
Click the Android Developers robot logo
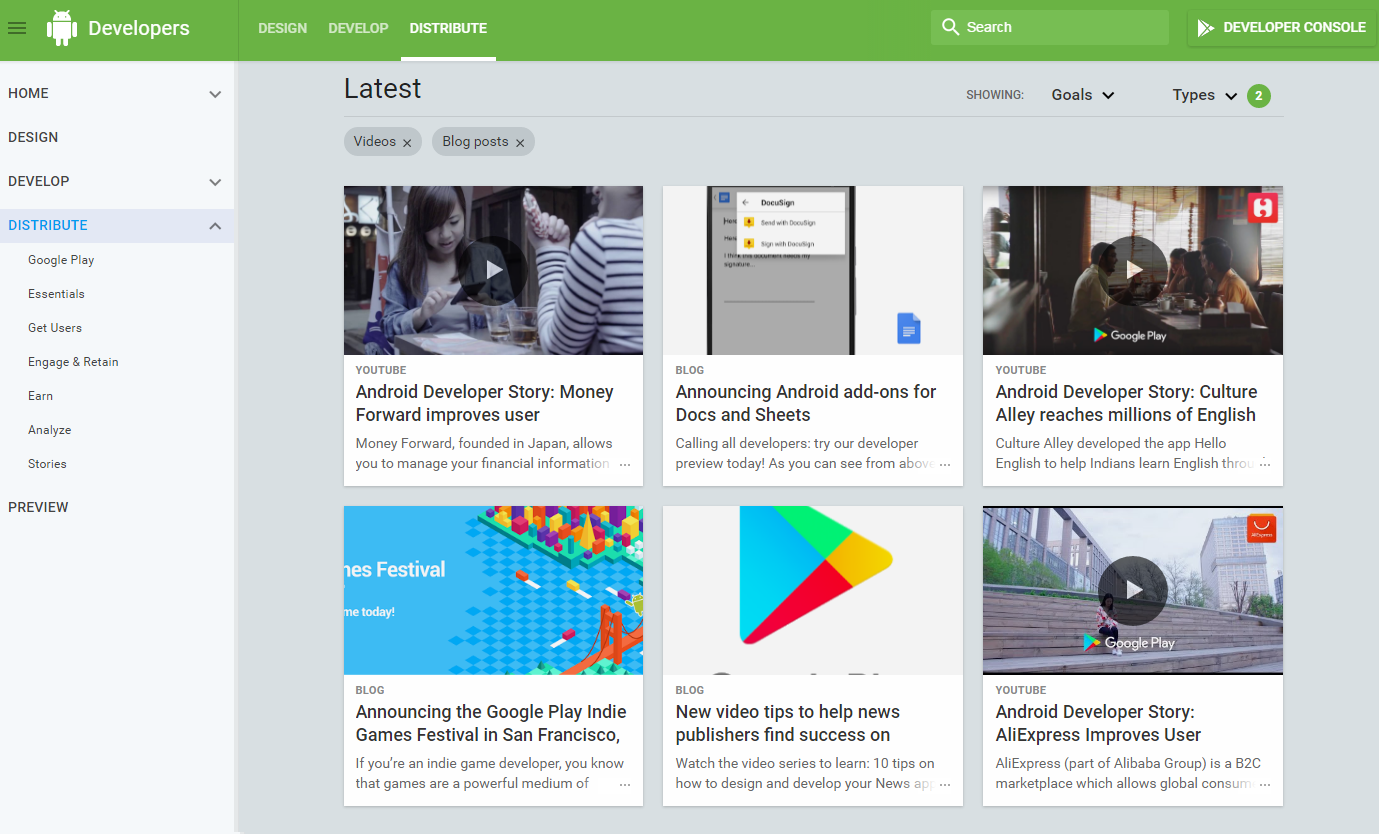click(x=61, y=27)
